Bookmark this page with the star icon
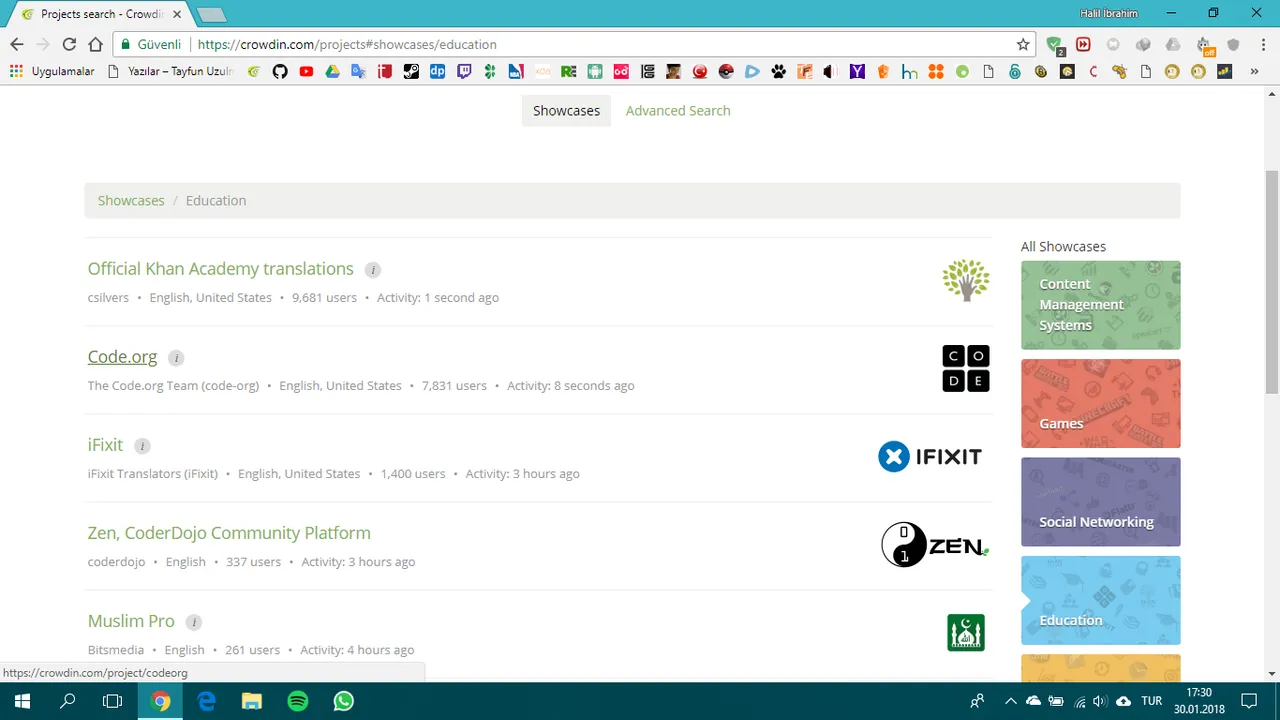Screen dimensions: 1280x720 coord(1023,44)
